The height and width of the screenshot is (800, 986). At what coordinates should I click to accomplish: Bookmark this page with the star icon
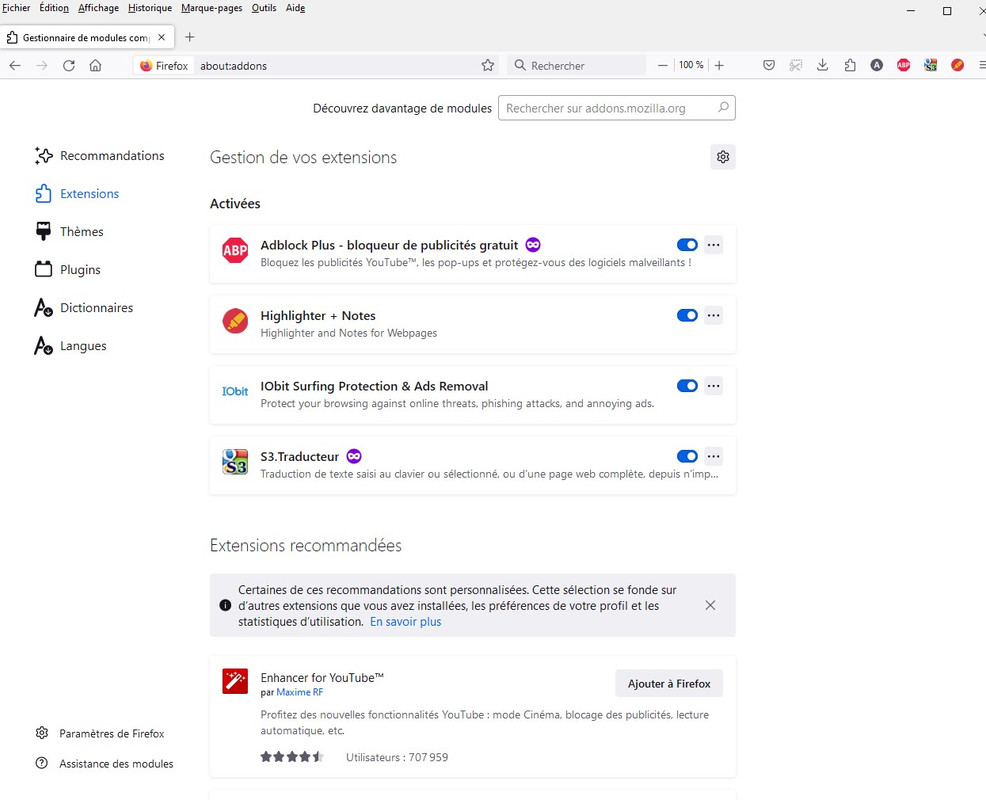pyautogui.click(x=487, y=65)
